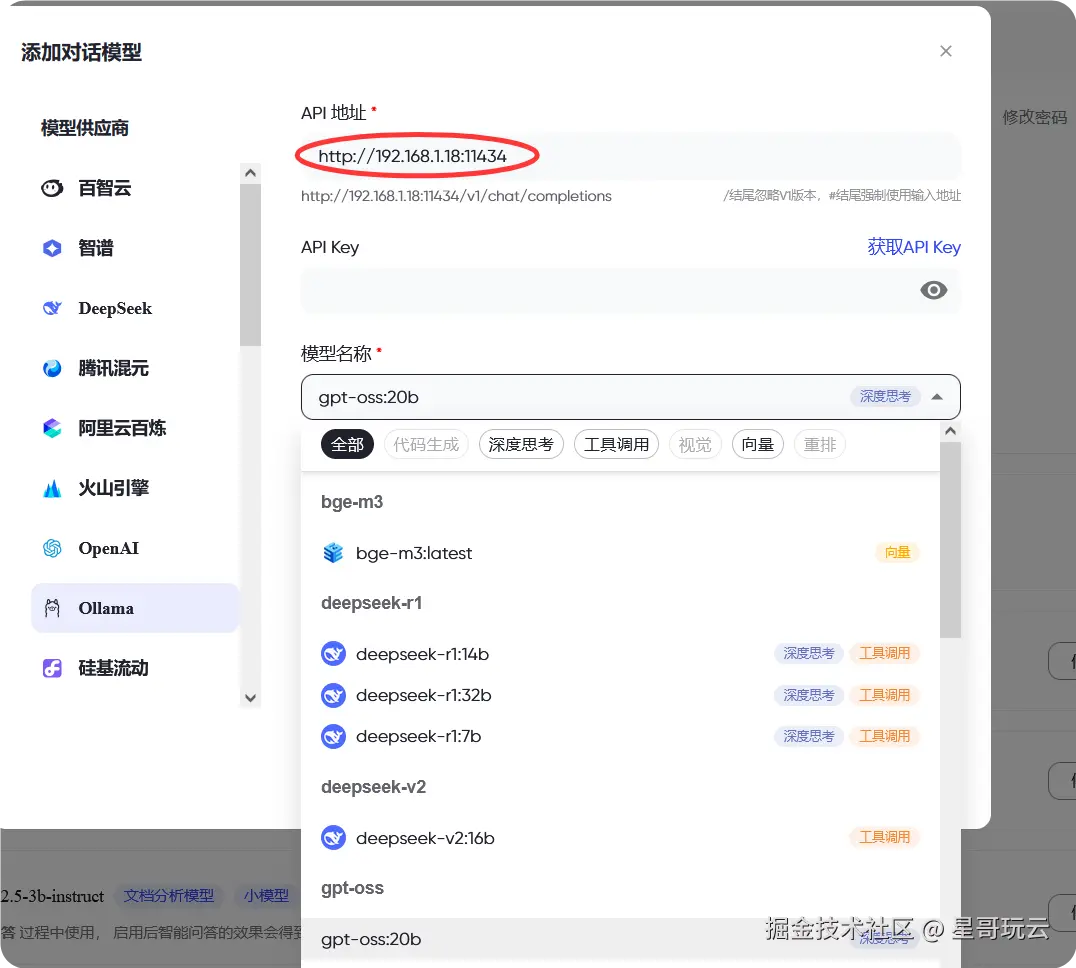Image resolution: width=1076 pixels, height=968 pixels.
Task: Click 深度思考 badge inside model name box
Action: coord(885,397)
